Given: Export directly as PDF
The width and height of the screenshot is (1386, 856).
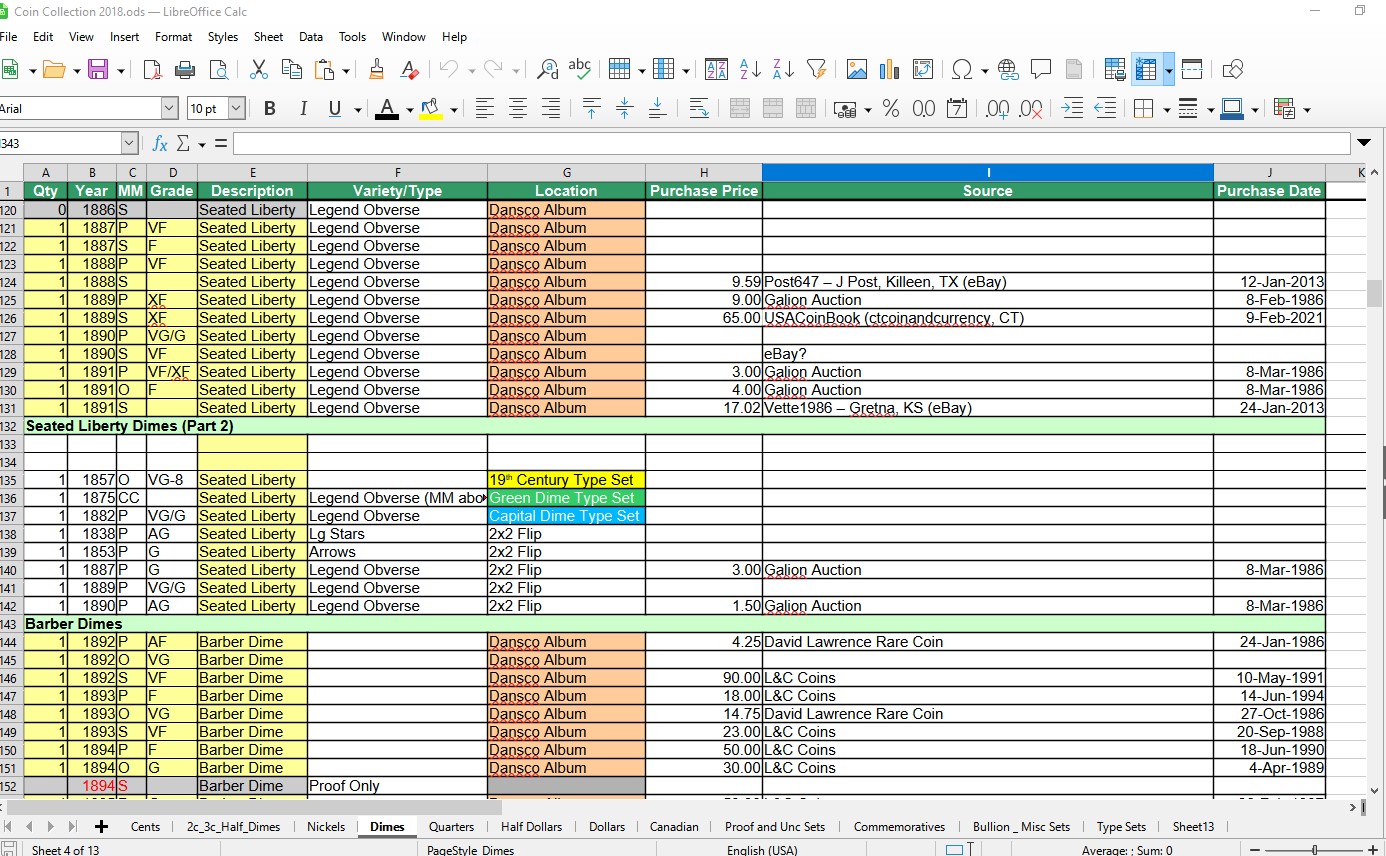Looking at the screenshot, I should [x=153, y=69].
